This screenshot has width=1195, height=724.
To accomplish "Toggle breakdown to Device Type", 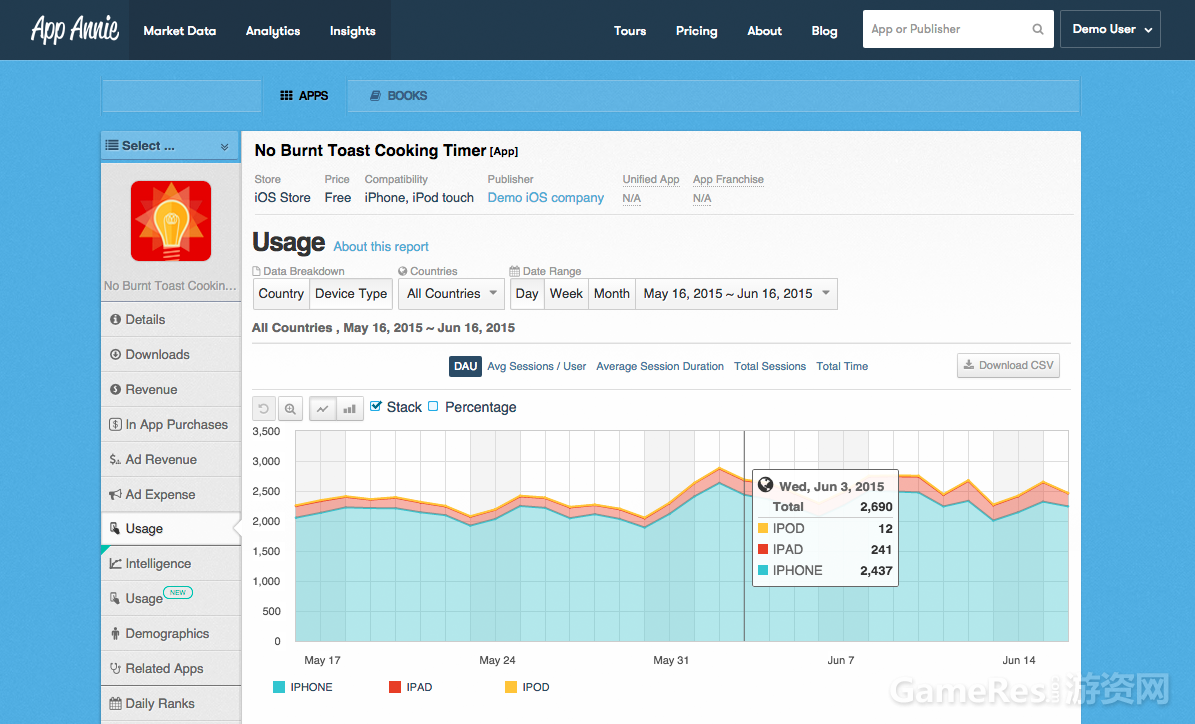I will [351, 293].
